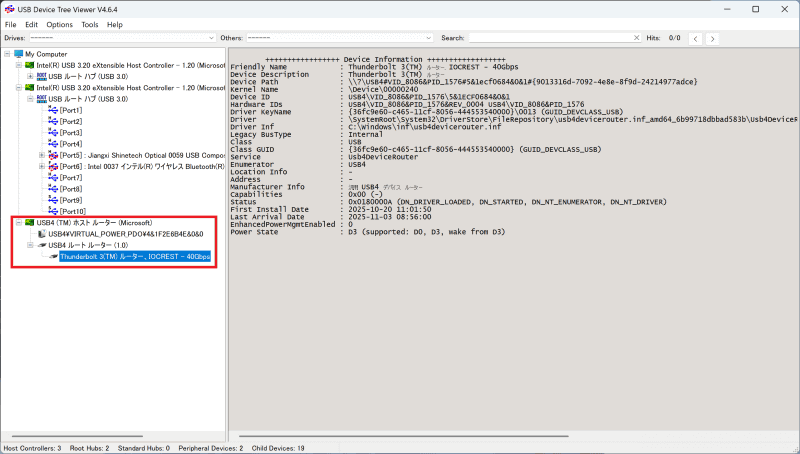Click Port6 Intel Bluetooth device icon
The width and height of the screenshot is (800, 454).
(53, 166)
